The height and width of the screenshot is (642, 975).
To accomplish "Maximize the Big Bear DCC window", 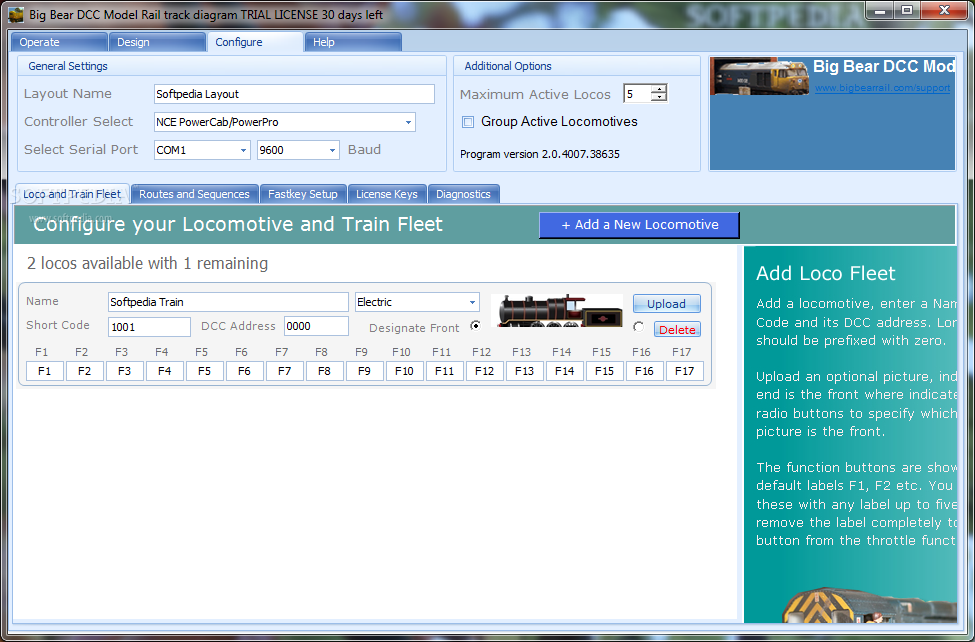I will tap(907, 11).
